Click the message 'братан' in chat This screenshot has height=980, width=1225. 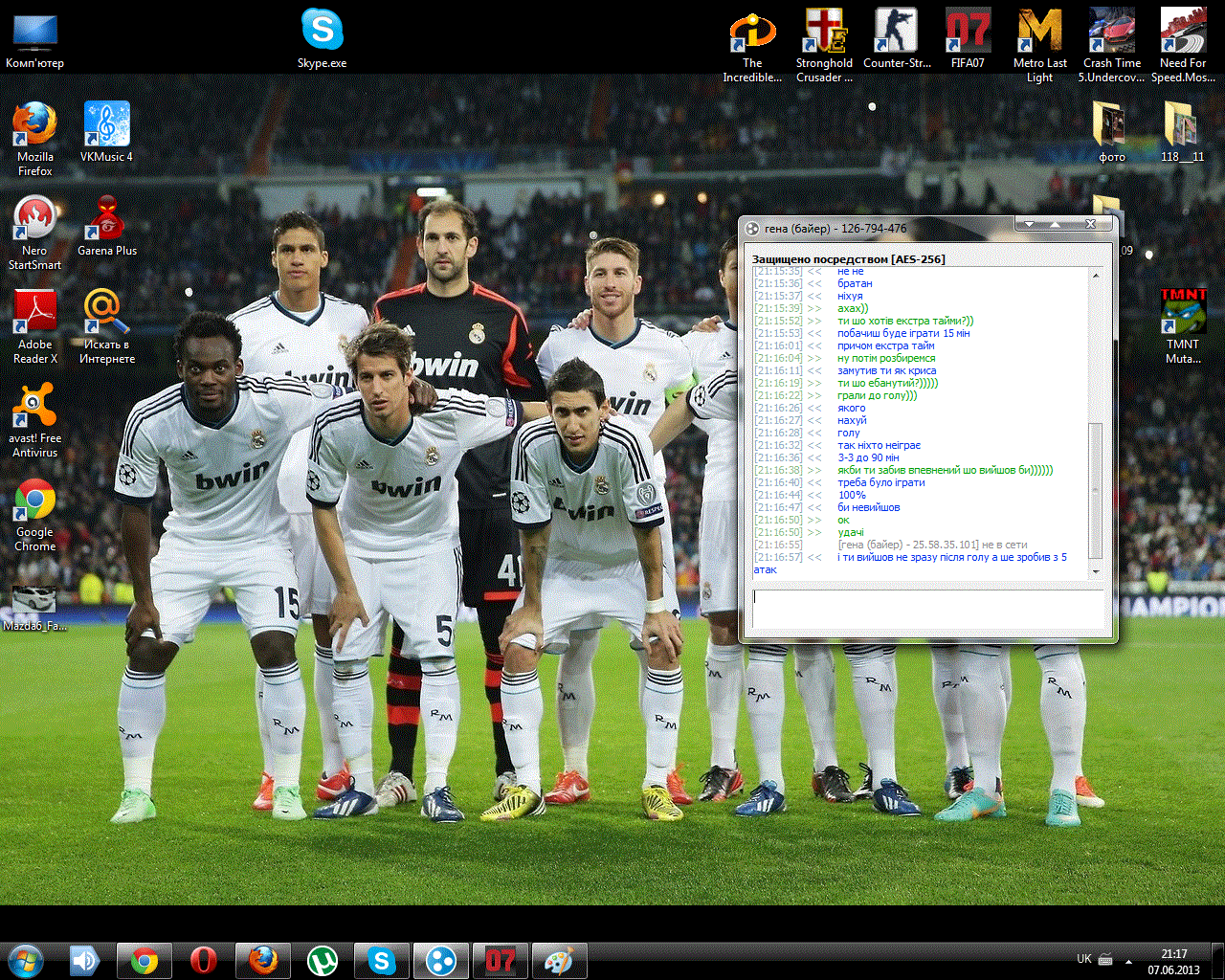[x=855, y=284]
